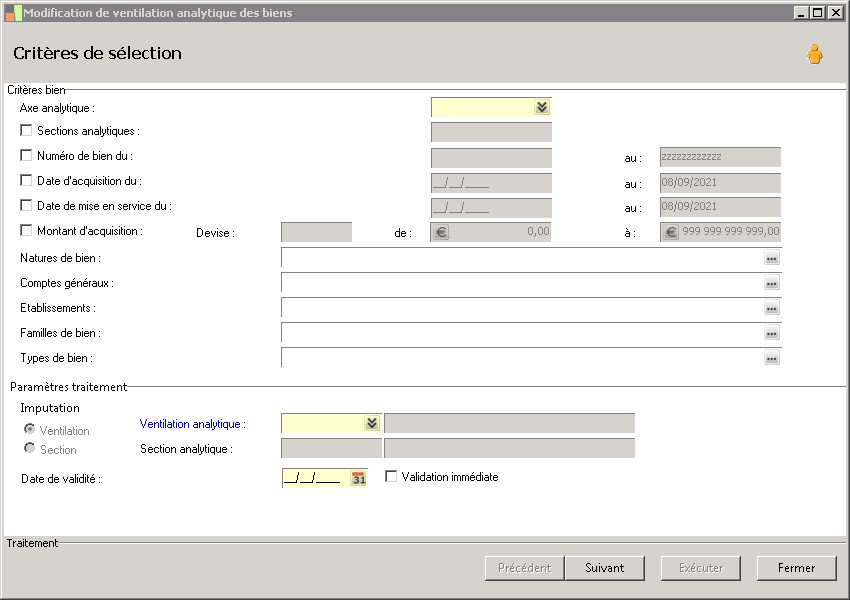Click into the Natures de bien field
850x600 pixels.
(x=520, y=258)
